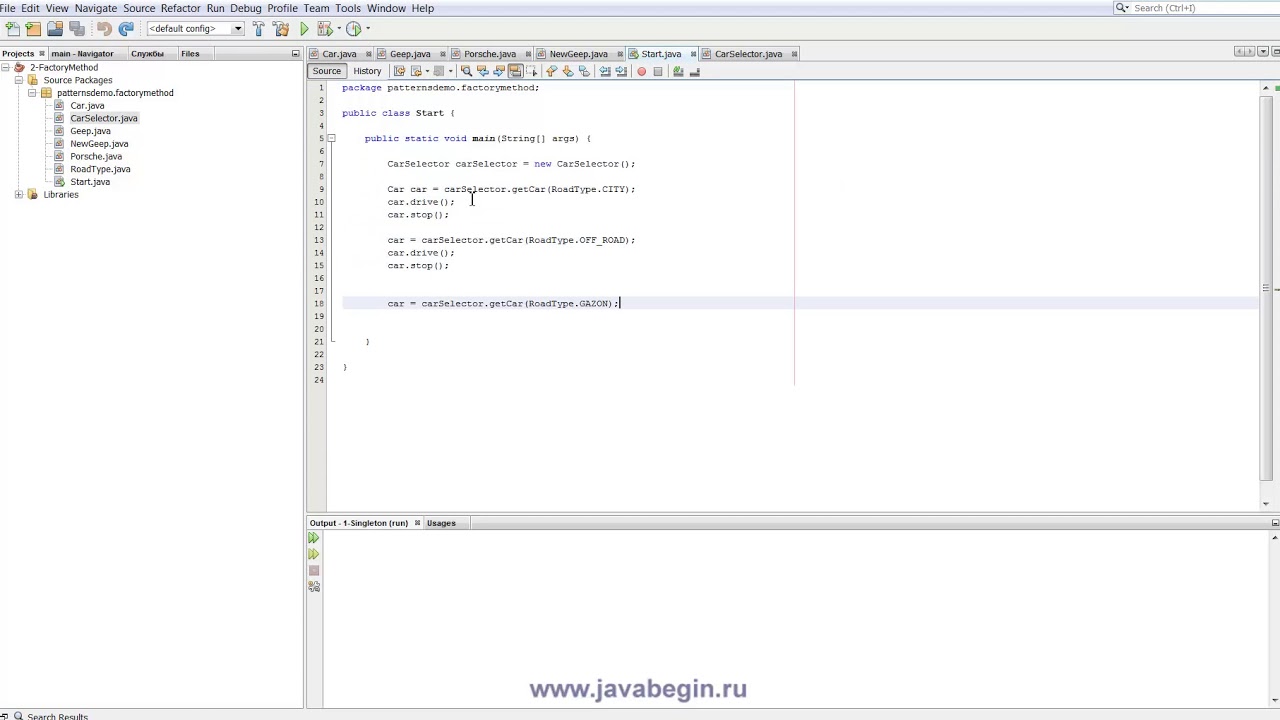Toggle Highlight Search in editor toolbar
Screen dimensions: 1280x720
click(515, 71)
